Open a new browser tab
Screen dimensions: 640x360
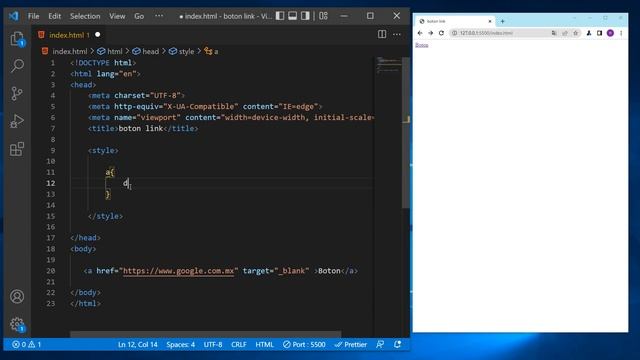502,21
